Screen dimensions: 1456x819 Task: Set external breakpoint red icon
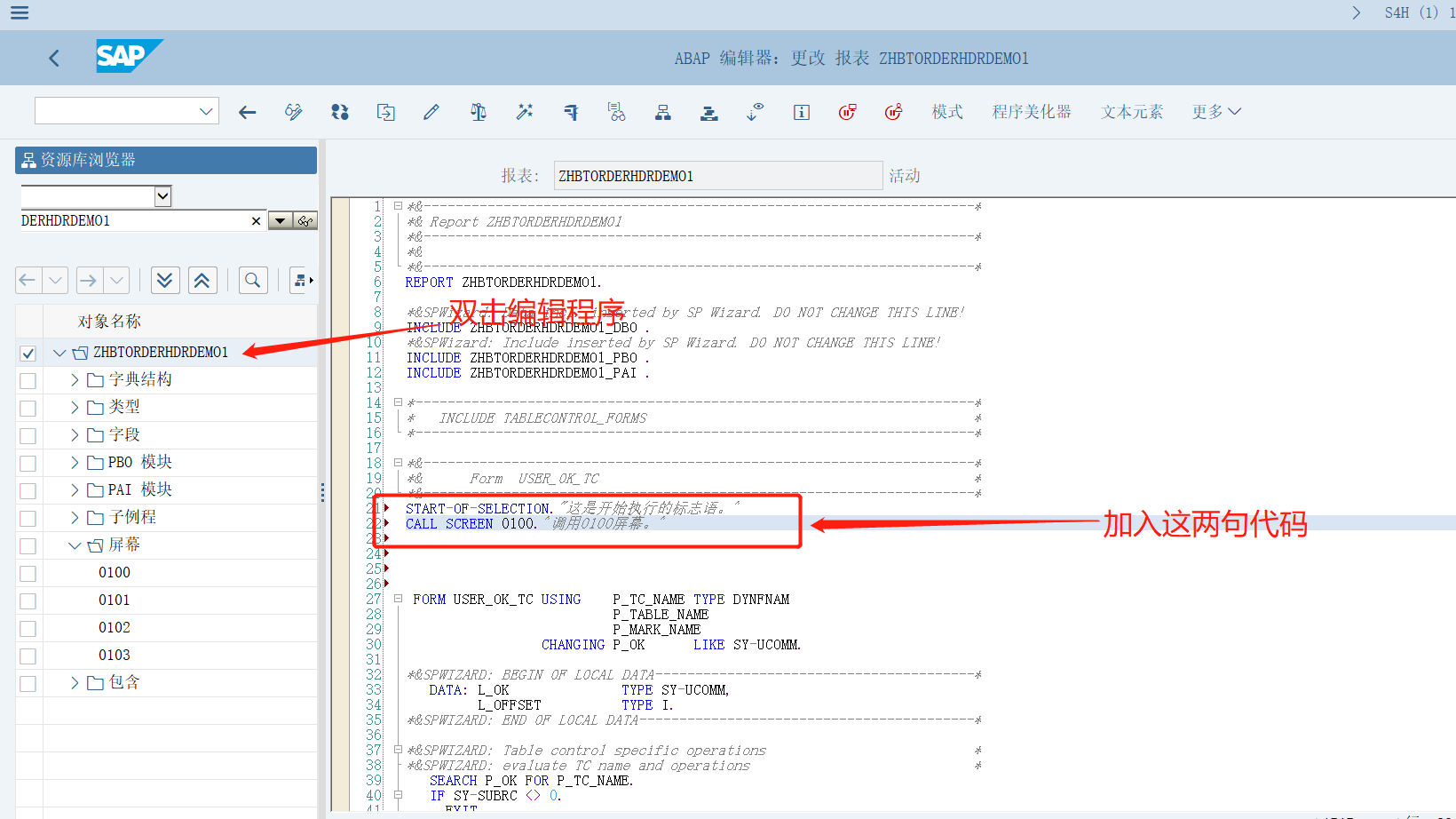pos(894,112)
